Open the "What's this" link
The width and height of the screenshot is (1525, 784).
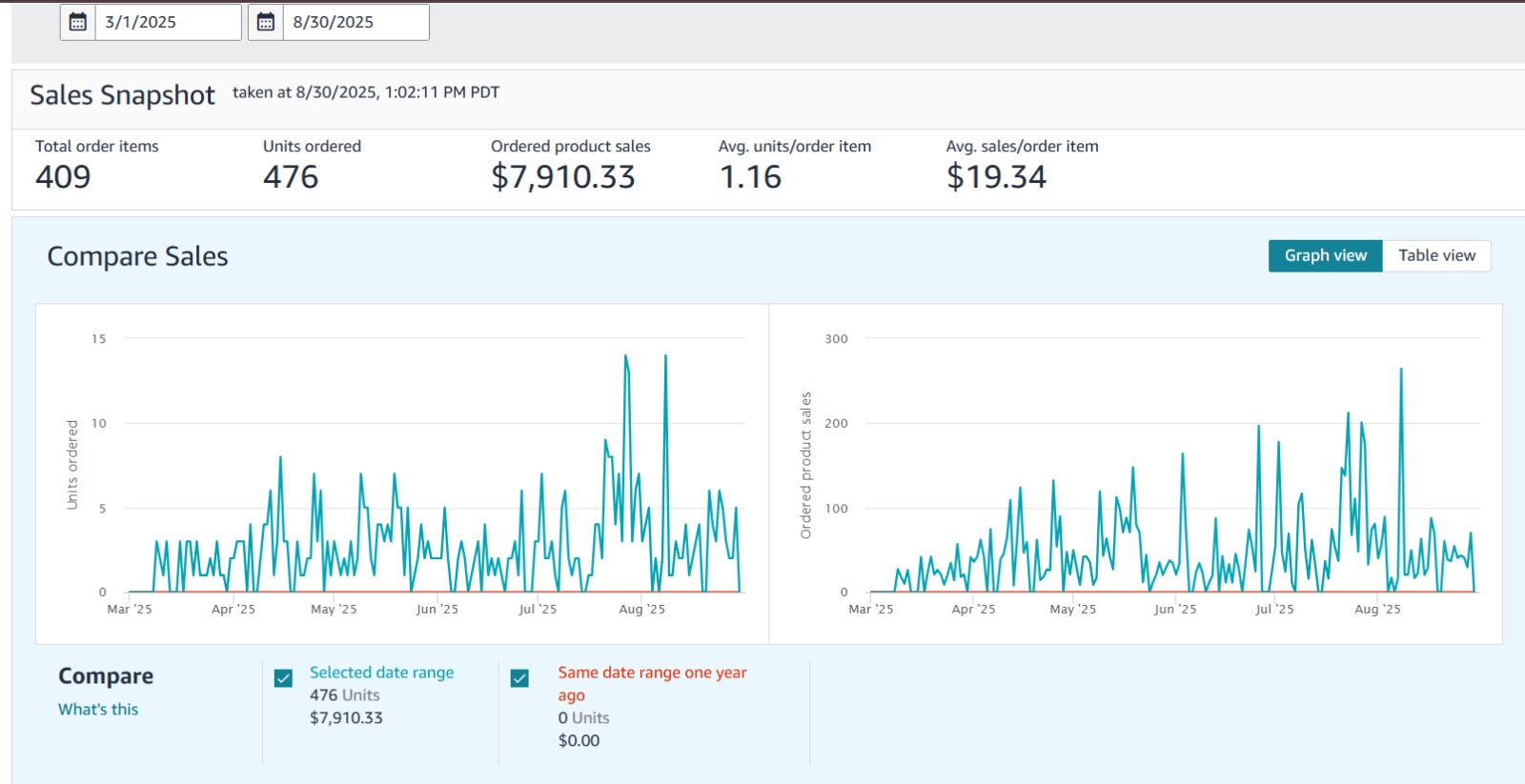point(98,710)
